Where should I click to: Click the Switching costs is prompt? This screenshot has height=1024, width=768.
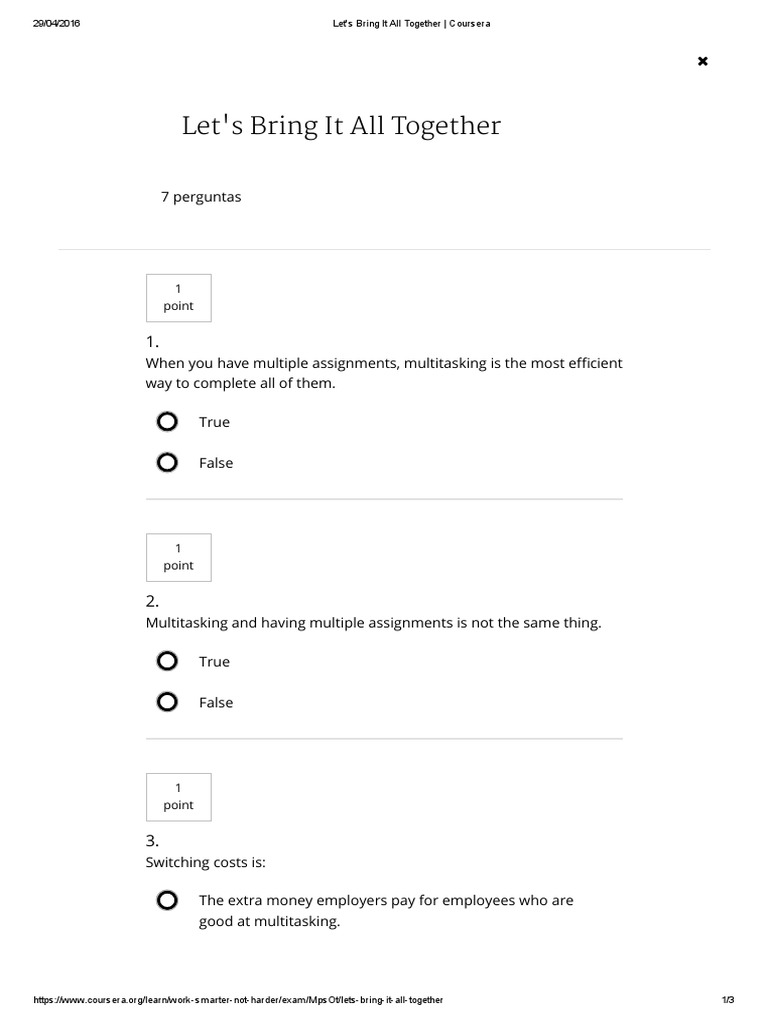[205, 862]
